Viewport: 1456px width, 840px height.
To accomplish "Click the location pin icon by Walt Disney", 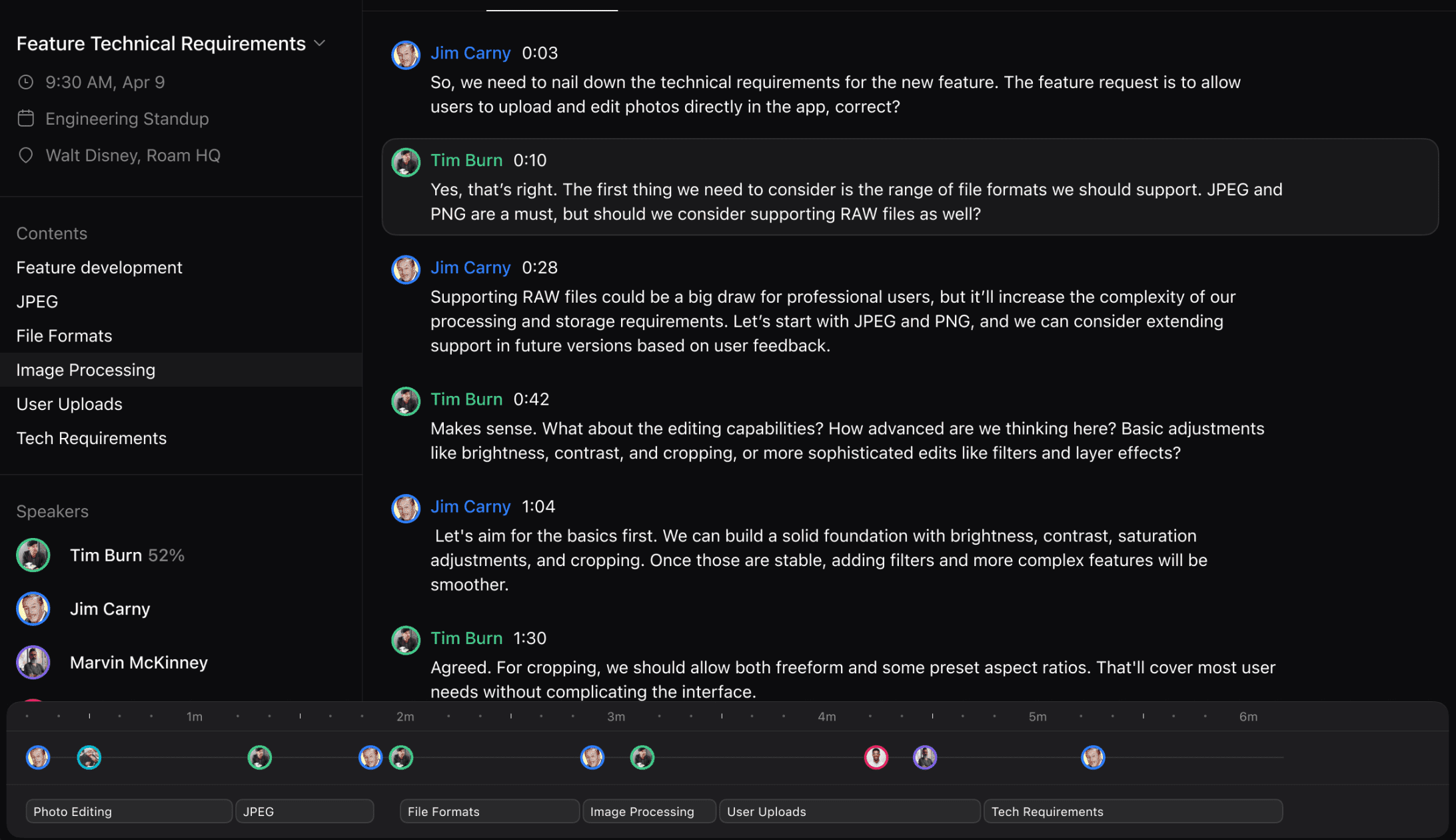I will click(x=25, y=155).
